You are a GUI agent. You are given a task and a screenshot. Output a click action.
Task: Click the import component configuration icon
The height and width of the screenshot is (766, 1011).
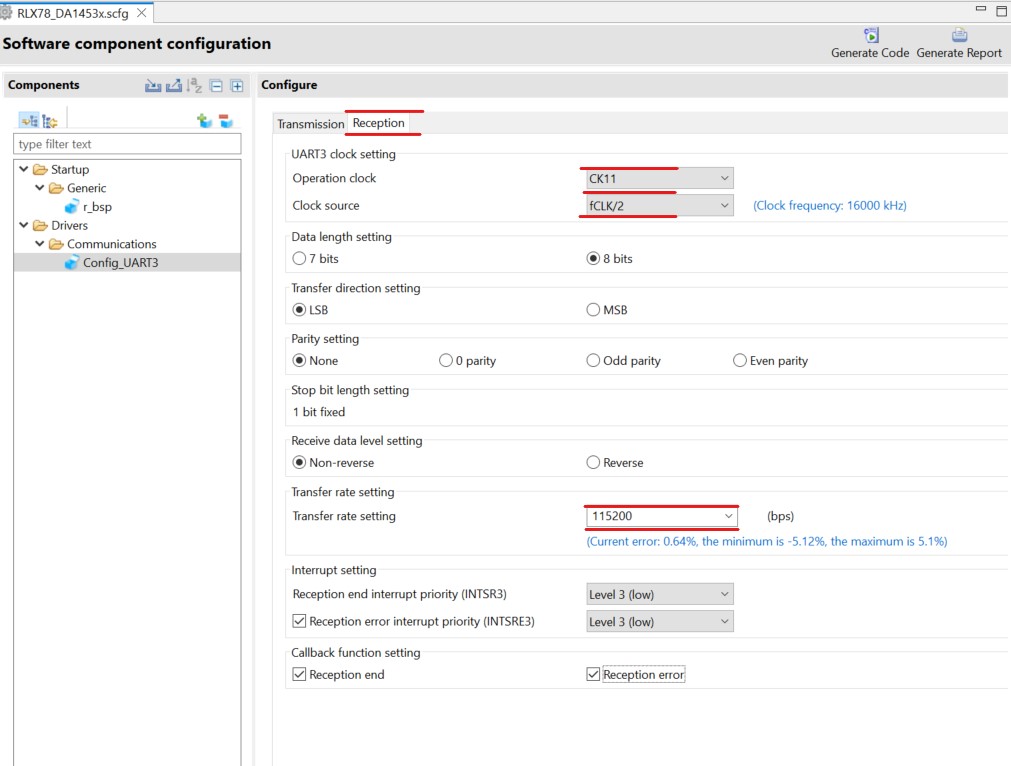(153, 85)
